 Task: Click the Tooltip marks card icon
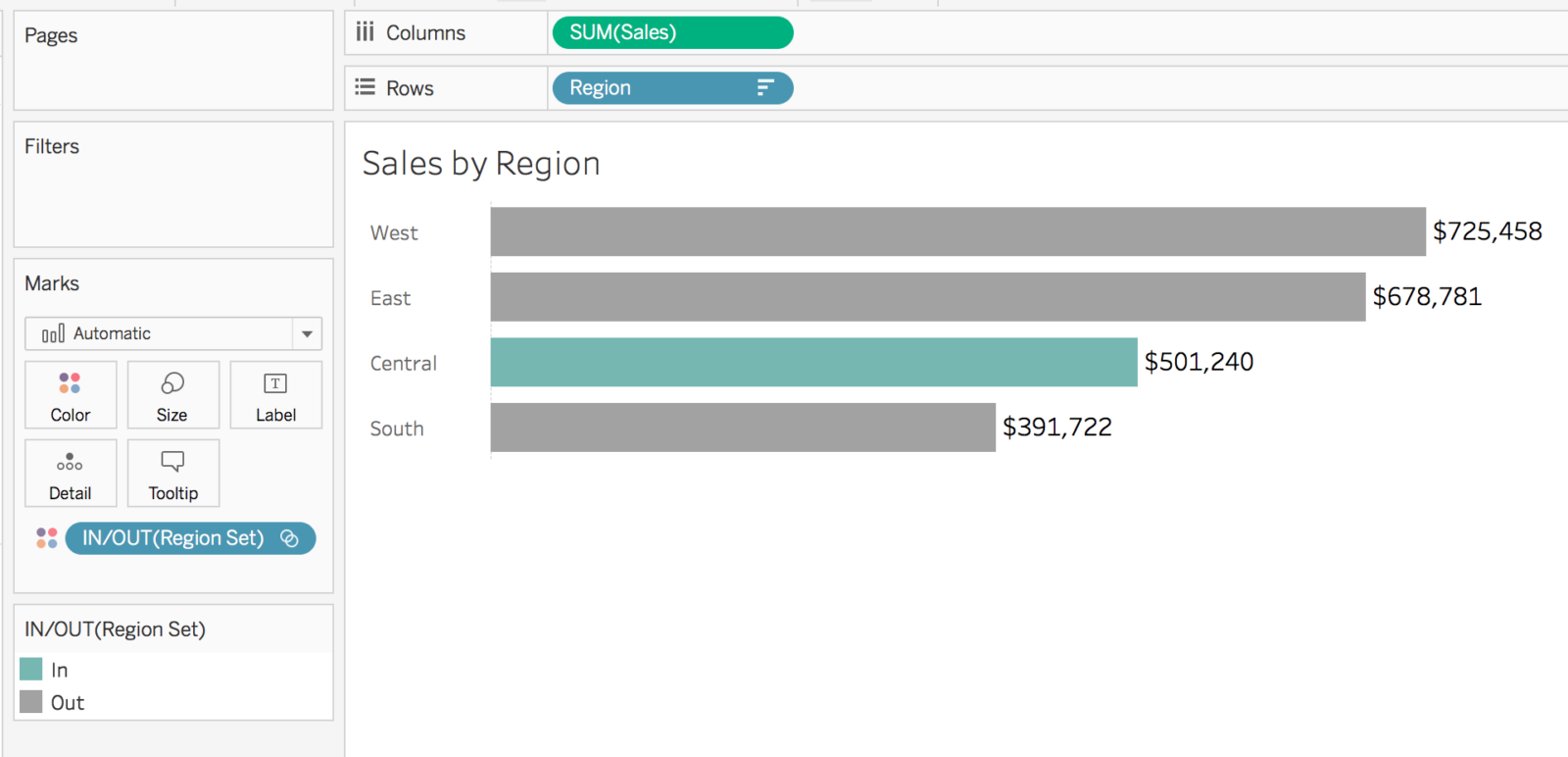click(172, 462)
